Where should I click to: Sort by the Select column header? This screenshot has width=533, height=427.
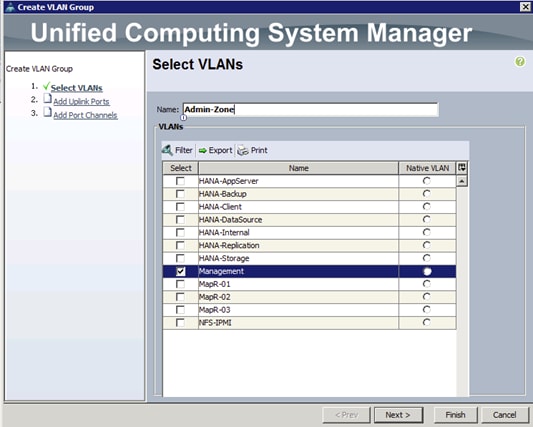click(x=180, y=168)
